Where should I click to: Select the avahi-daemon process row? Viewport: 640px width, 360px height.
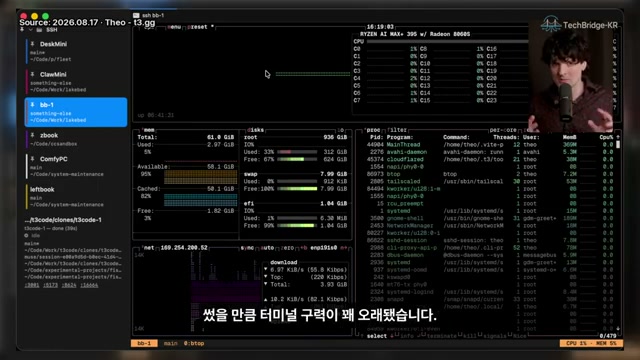click(x=490, y=152)
